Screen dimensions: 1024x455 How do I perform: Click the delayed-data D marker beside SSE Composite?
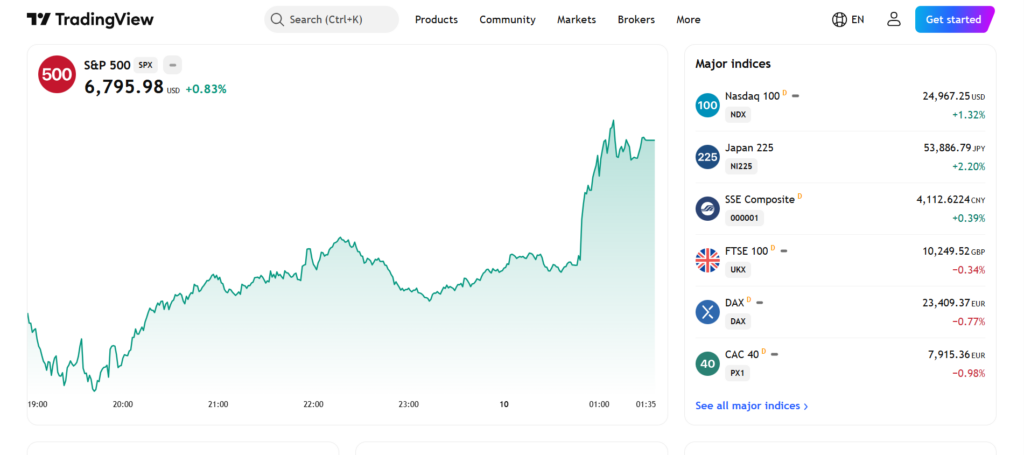pos(799,196)
